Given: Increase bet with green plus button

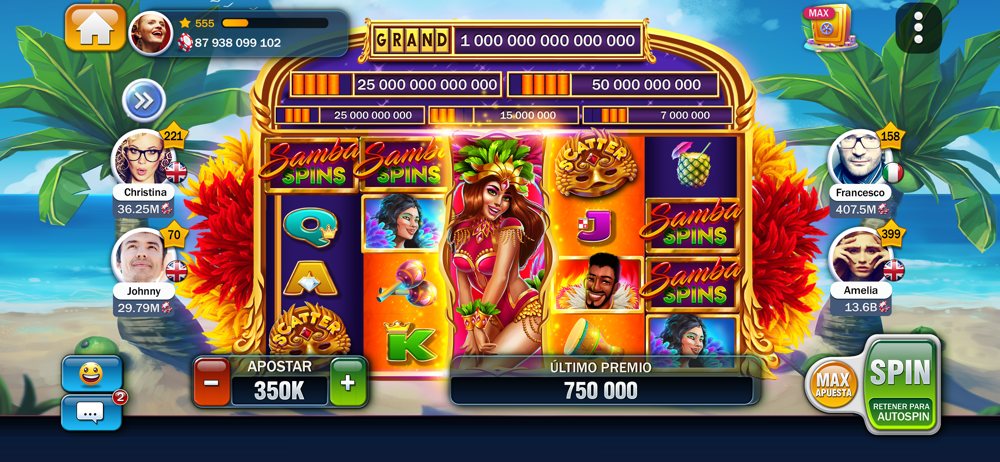Looking at the screenshot, I should (x=348, y=382).
